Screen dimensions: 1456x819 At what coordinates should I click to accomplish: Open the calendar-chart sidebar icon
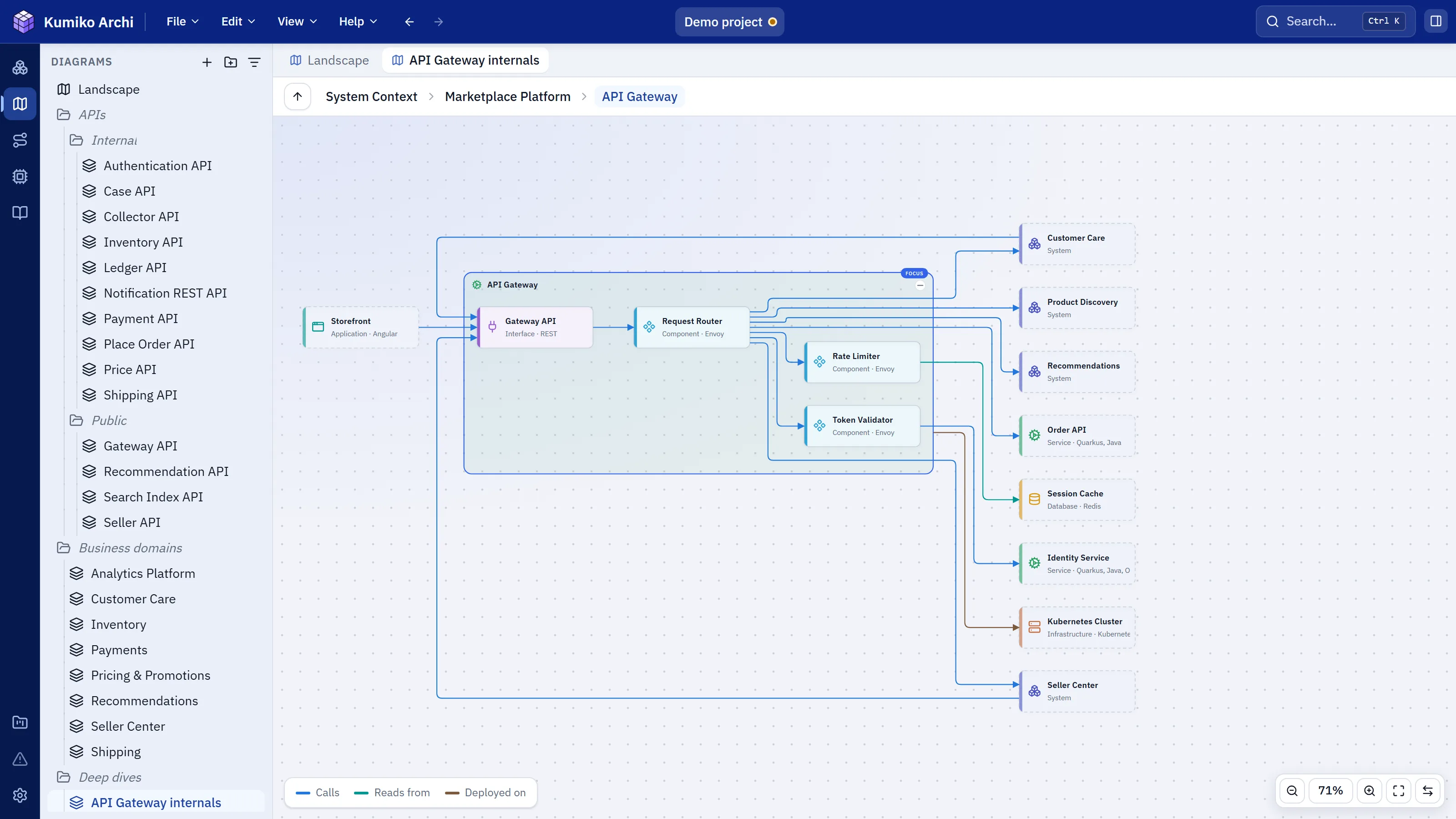[20, 723]
